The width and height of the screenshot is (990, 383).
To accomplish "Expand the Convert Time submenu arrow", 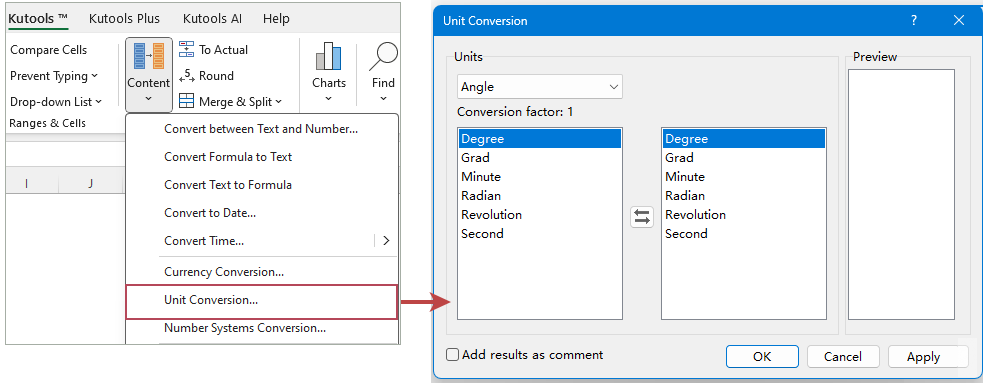I will pos(386,240).
